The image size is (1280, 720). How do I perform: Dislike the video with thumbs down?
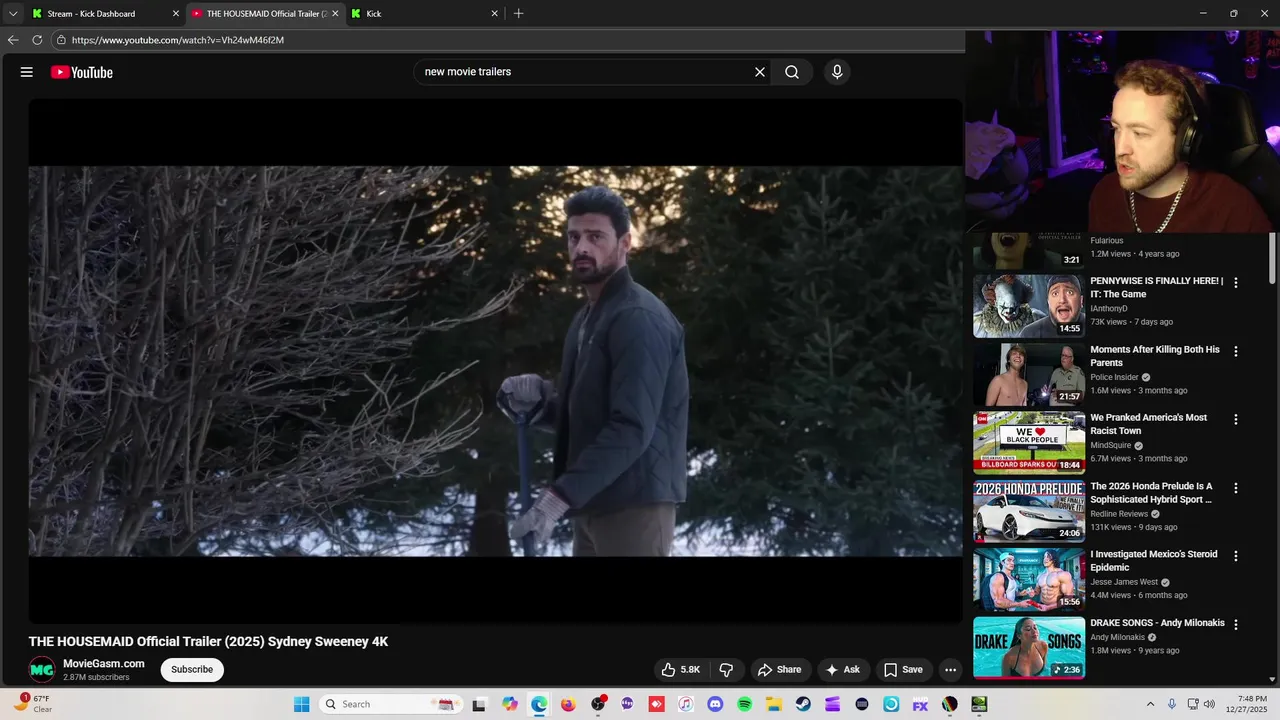tap(727, 670)
